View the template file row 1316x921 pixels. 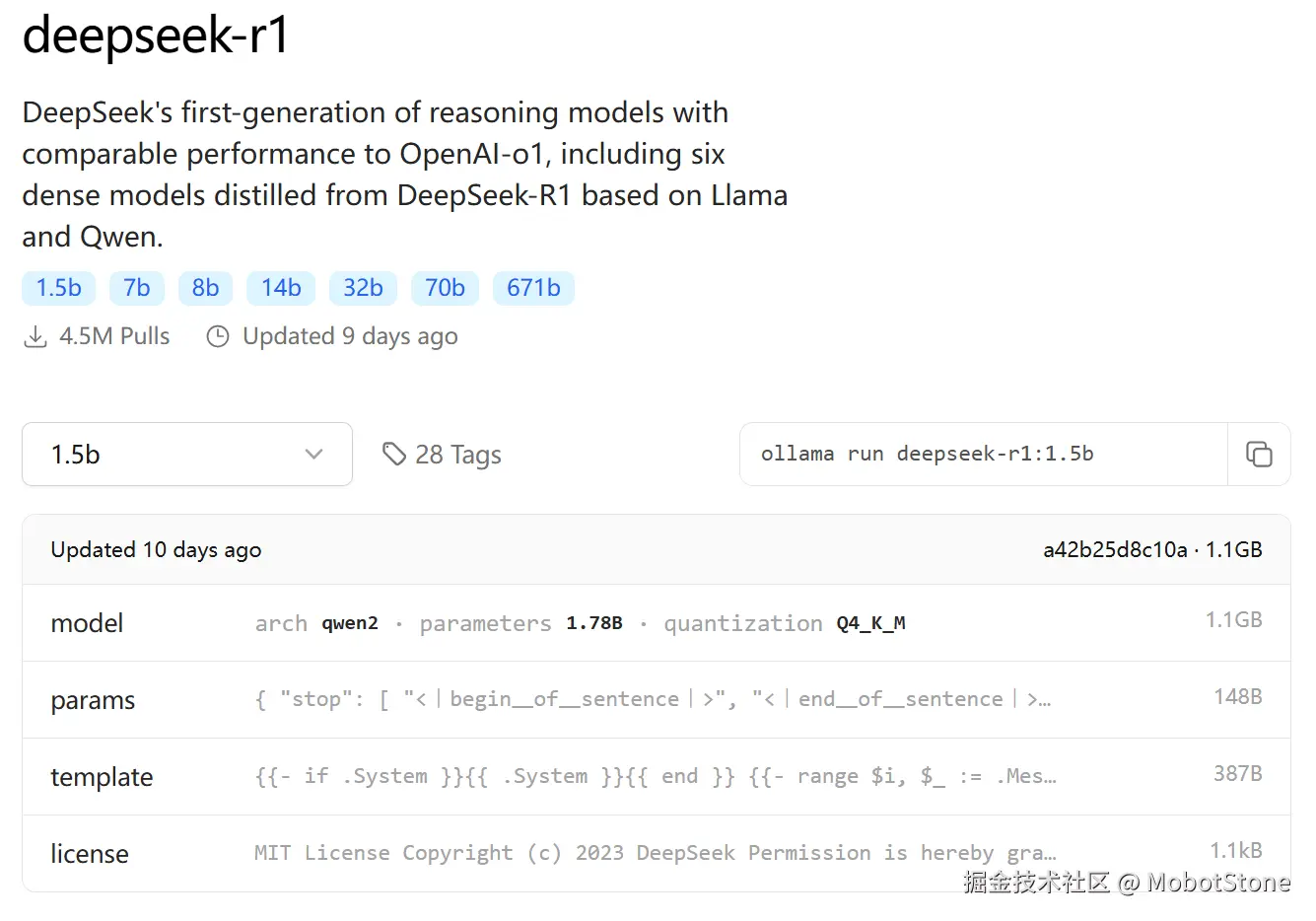tap(657, 777)
